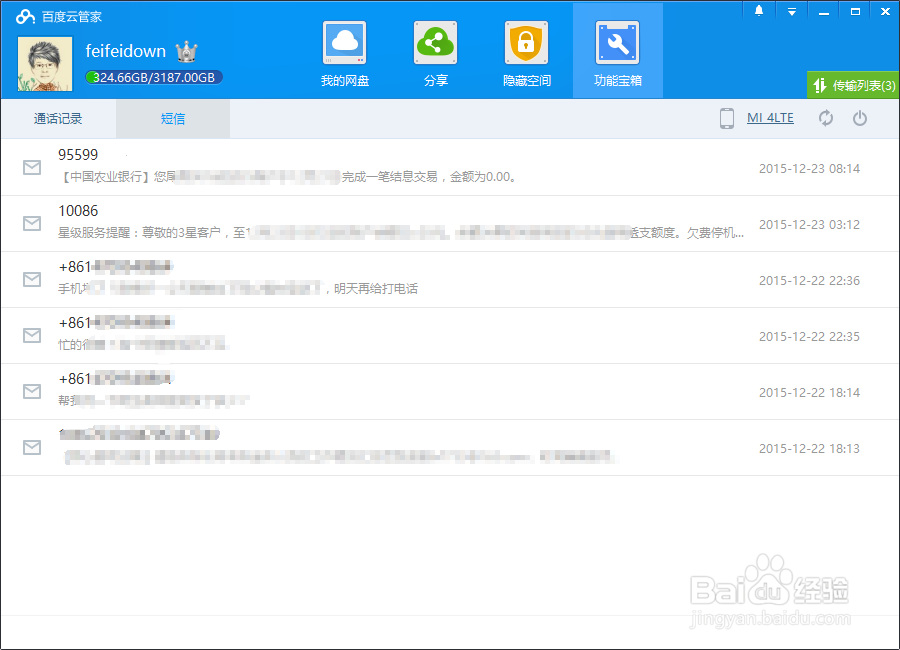Image resolution: width=900 pixels, height=650 pixels.
Task: Select sender number 95599
Action: [78, 155]
